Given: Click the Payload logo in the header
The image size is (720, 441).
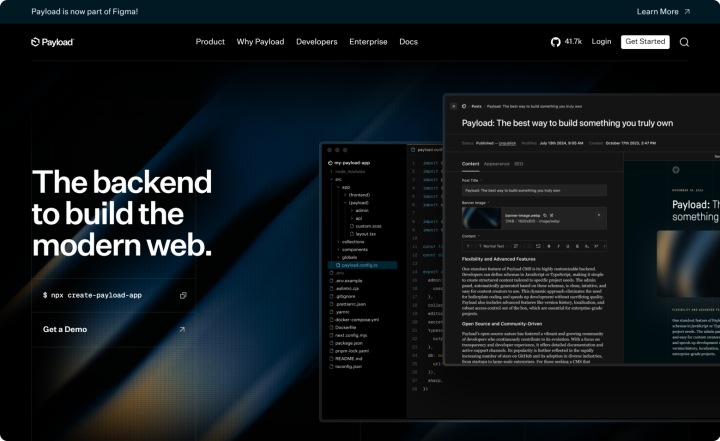Looking at the screenshot, I should coord(52,42).
